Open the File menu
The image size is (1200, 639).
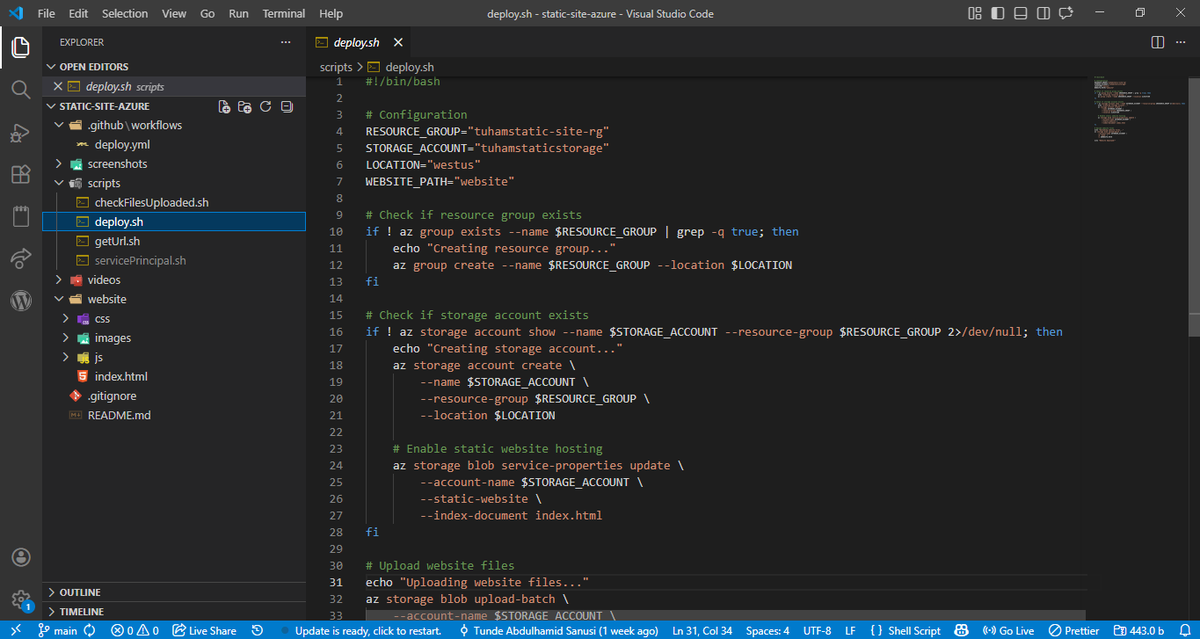click(x=46, y=13)
